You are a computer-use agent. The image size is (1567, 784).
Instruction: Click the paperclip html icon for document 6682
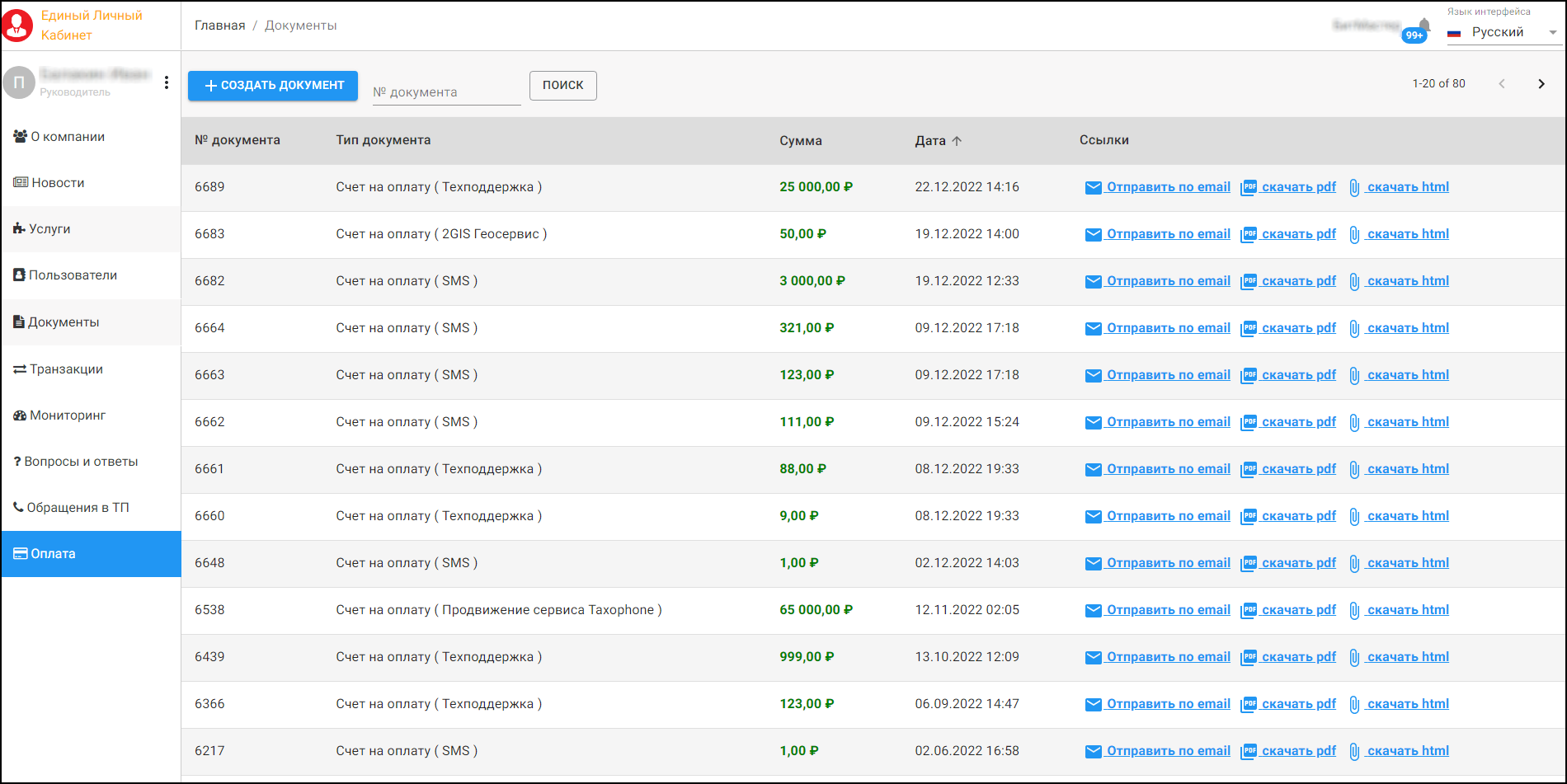click(1354, 282)
